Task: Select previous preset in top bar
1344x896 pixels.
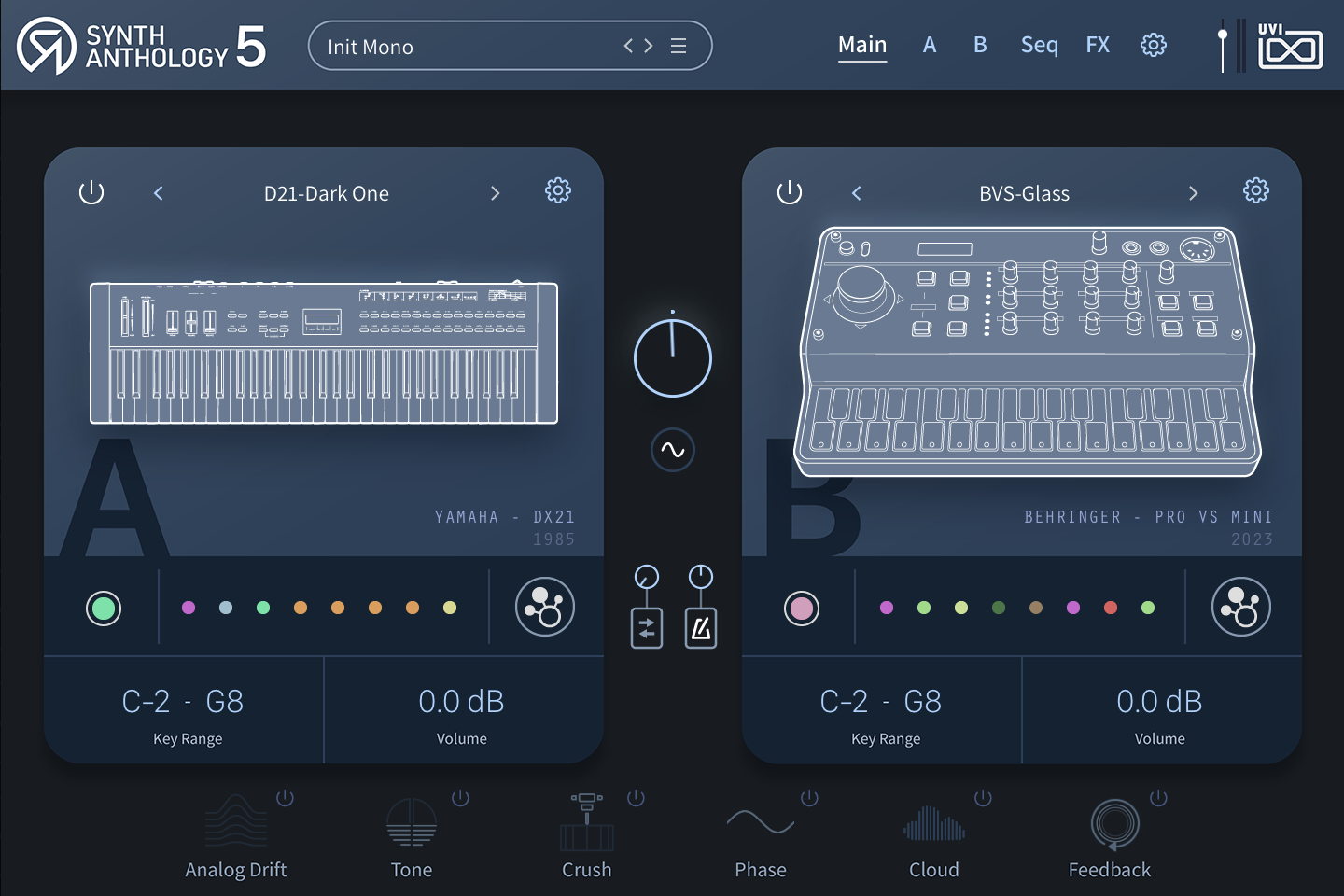Action: tap(629, 46)
